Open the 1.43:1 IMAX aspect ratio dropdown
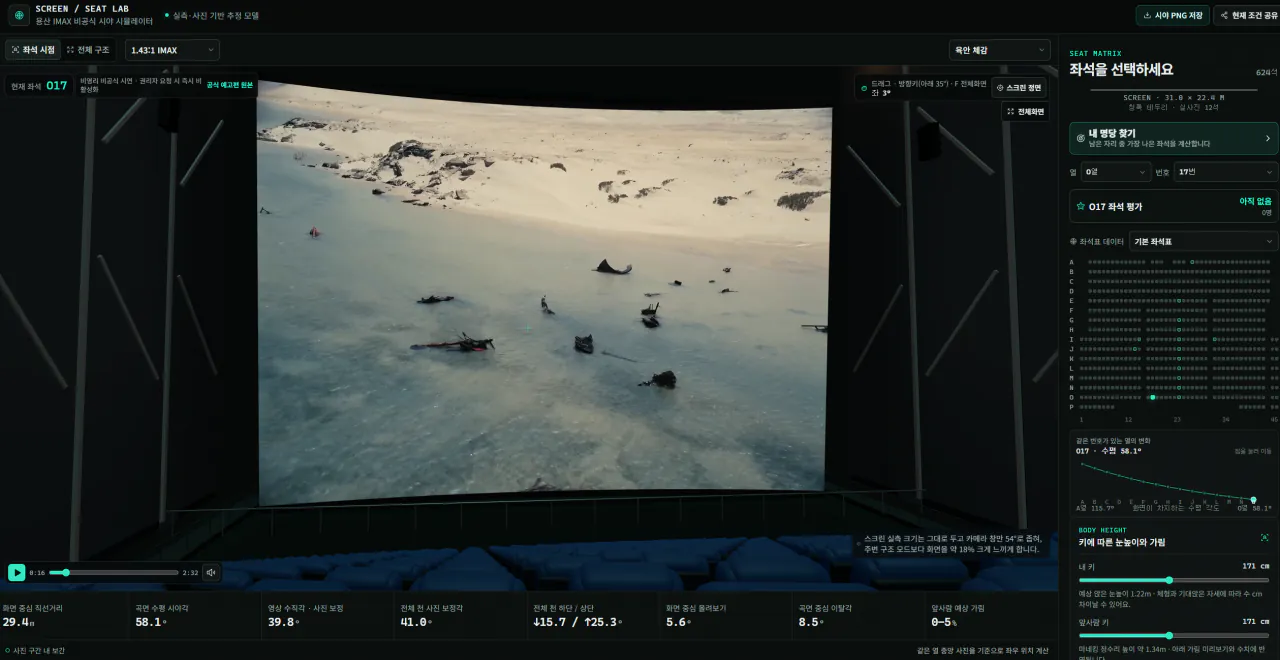 pyautogui.click(x=172, y=50)
